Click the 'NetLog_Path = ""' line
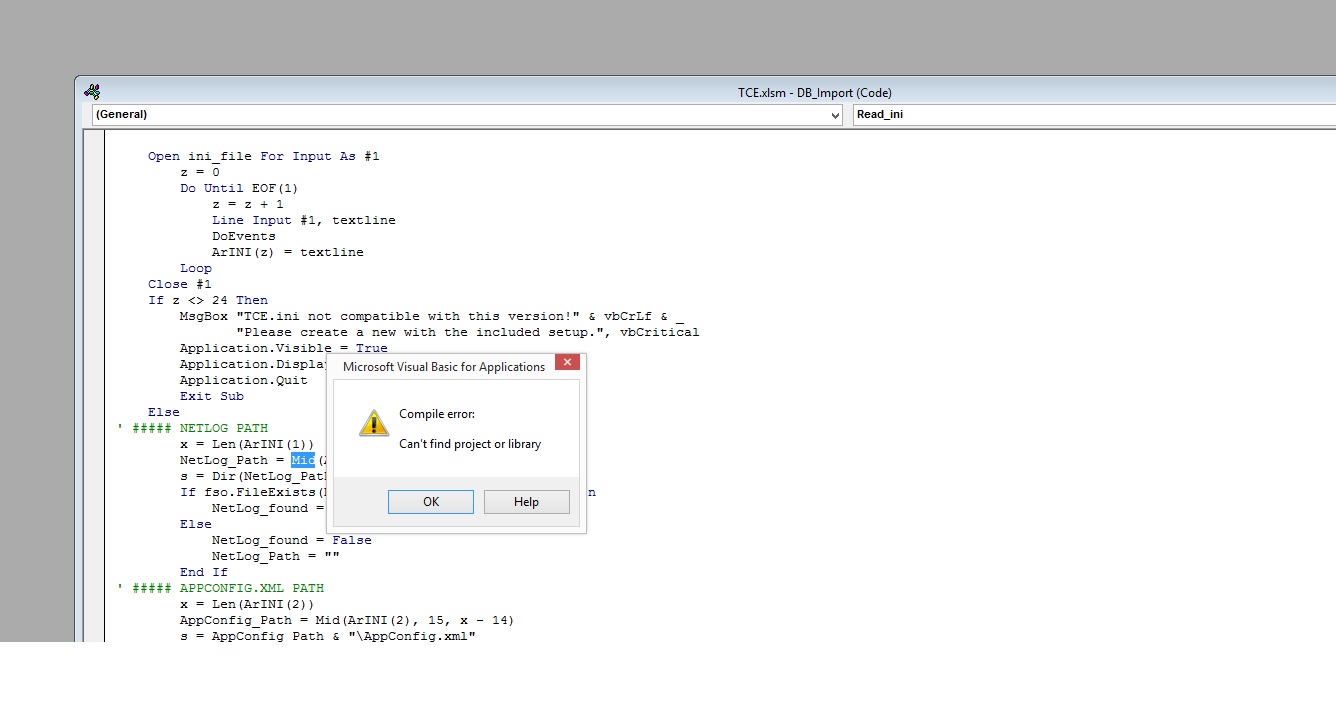The image size is (1336, 720). (276, 556)
